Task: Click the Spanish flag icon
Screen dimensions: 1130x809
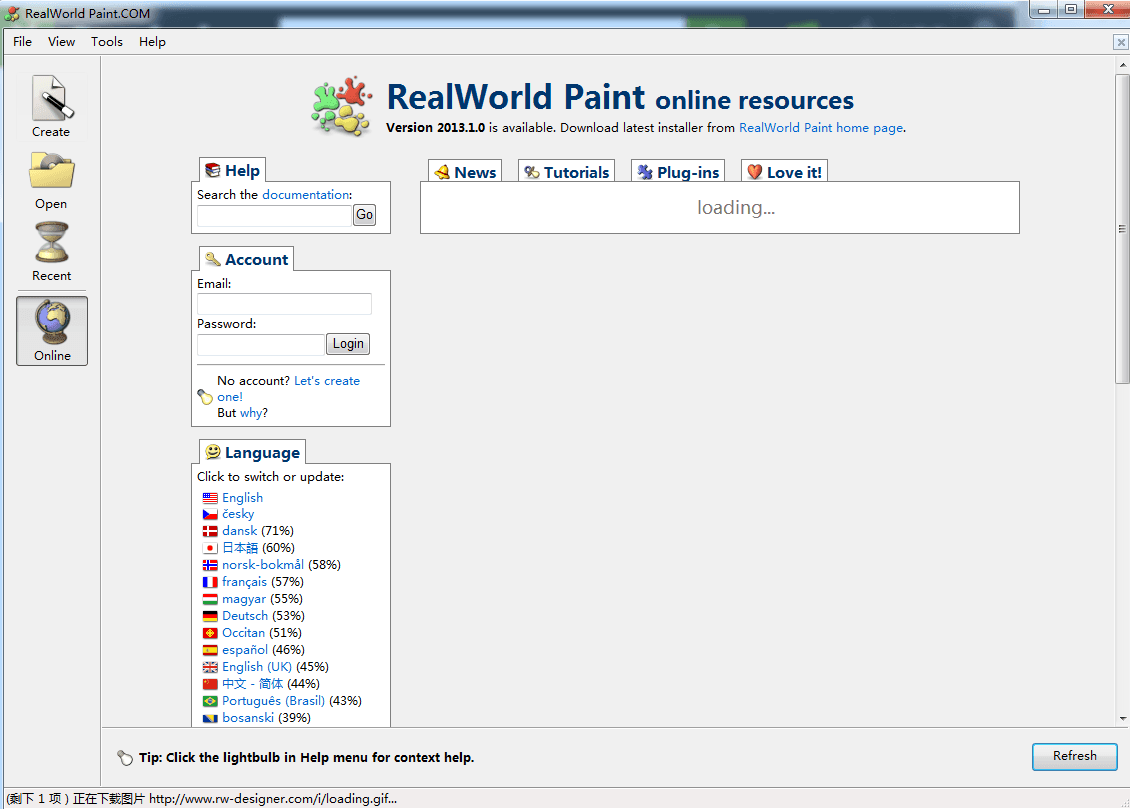Action: [x=210, y=651]
